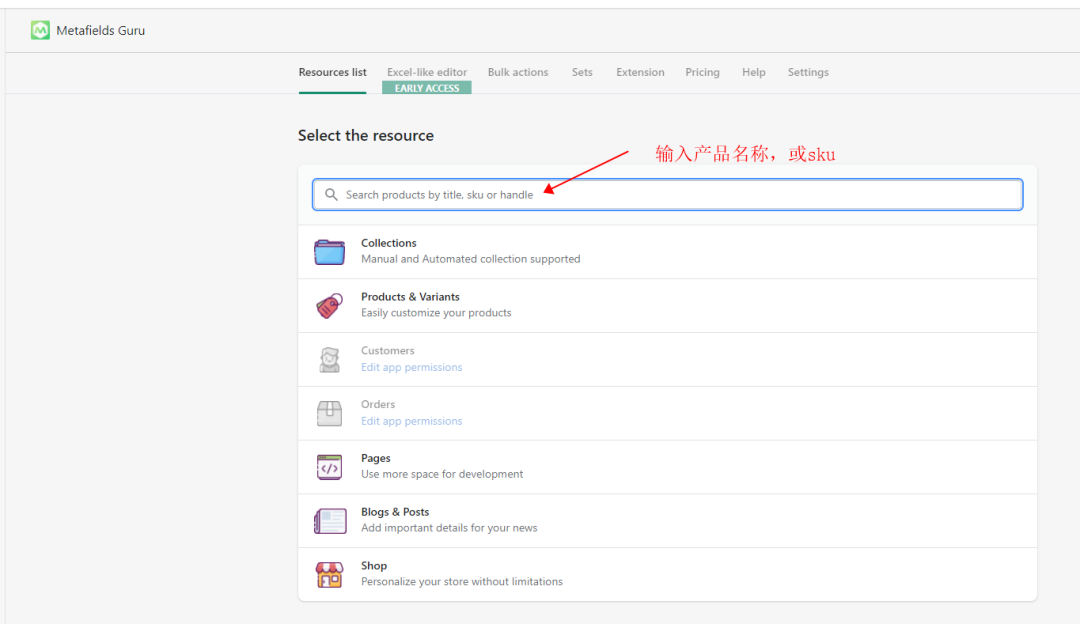The height and width of the screenshot is (624, 1080).
Task: Click the EARLY ACCESS badge
Action: pos(427,88)
